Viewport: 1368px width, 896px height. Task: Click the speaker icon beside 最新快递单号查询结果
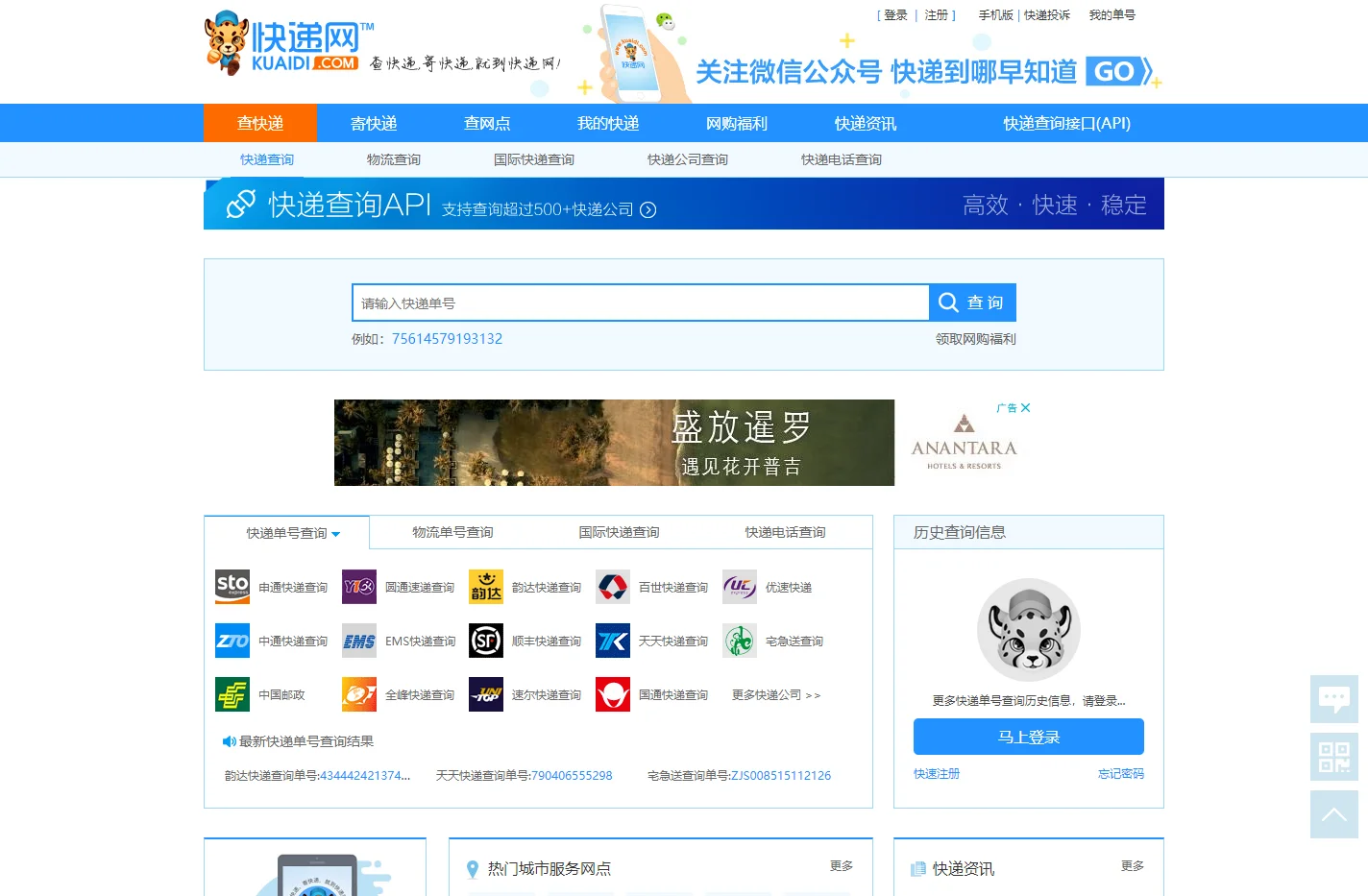(x=229, y=741)
